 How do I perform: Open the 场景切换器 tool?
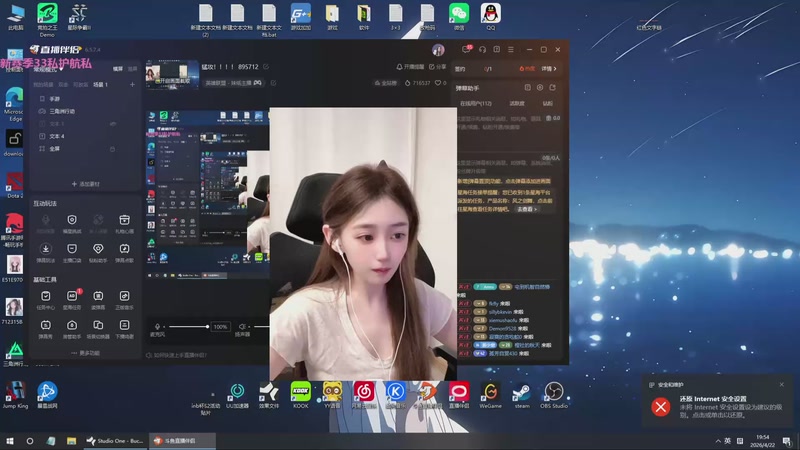(98, 329)
